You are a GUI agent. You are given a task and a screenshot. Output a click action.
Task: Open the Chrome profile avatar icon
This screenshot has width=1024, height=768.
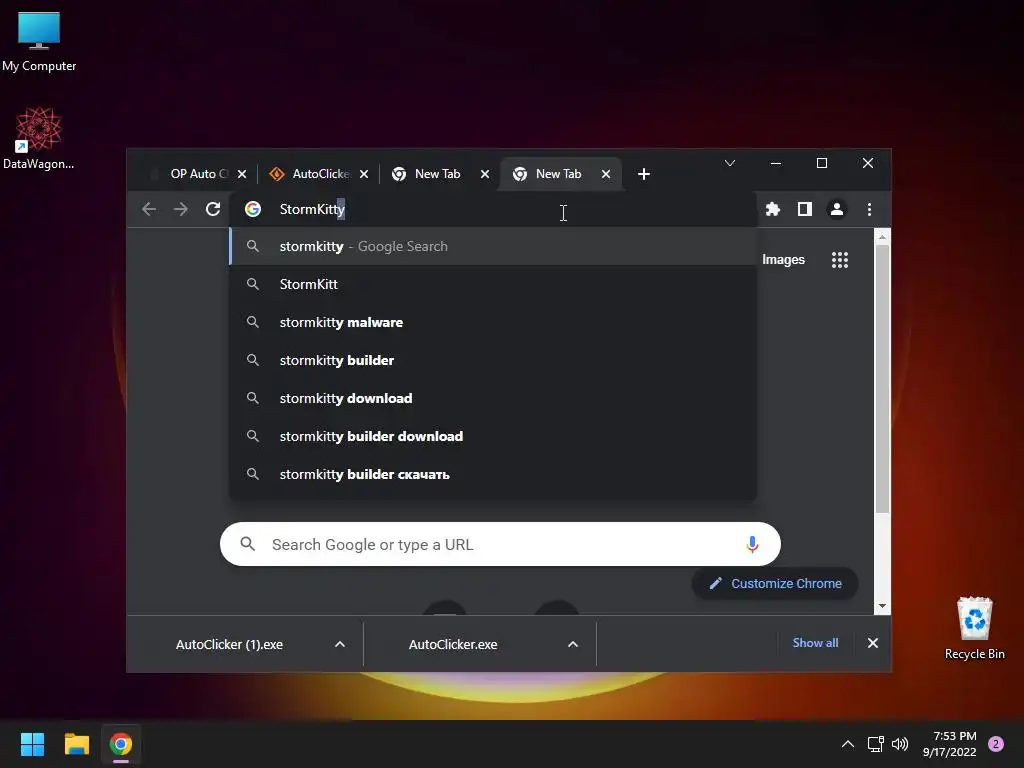tap(837, 209)
